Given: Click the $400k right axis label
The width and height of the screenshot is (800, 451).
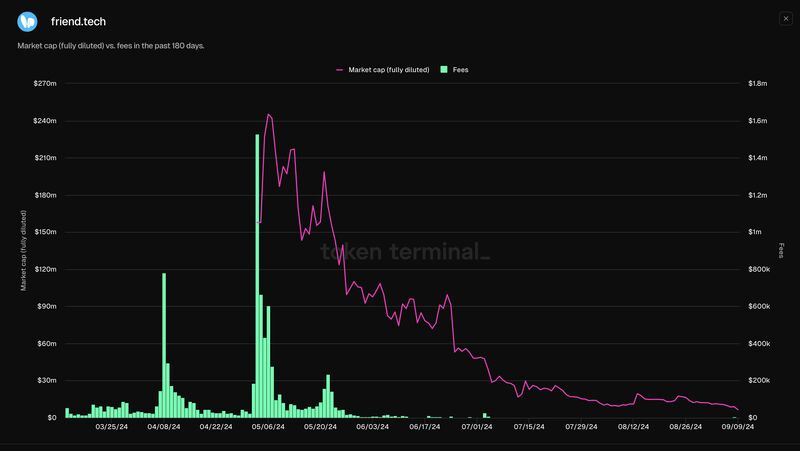Looking at the screenshot, I should [759, 343].
